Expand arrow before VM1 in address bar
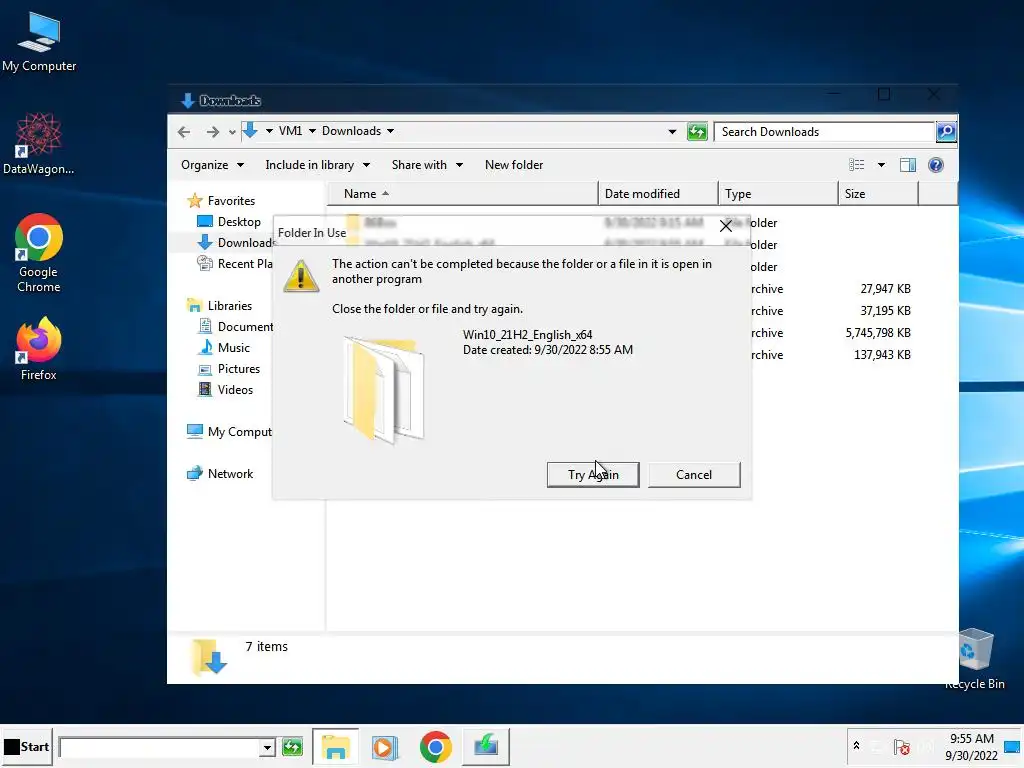Image resolution: width=1024 pixels, height=768 pixels. [269, 131]
